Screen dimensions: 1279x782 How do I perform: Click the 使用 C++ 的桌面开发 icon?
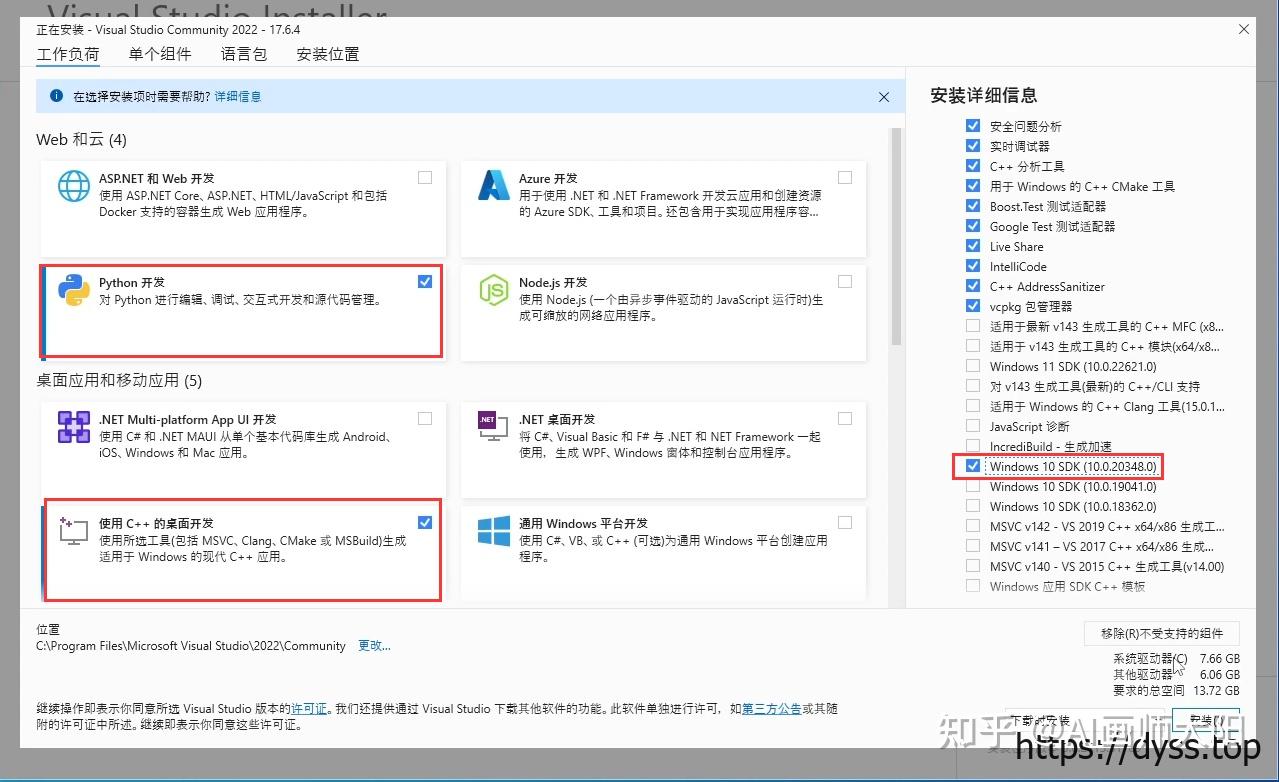(74, 531)
